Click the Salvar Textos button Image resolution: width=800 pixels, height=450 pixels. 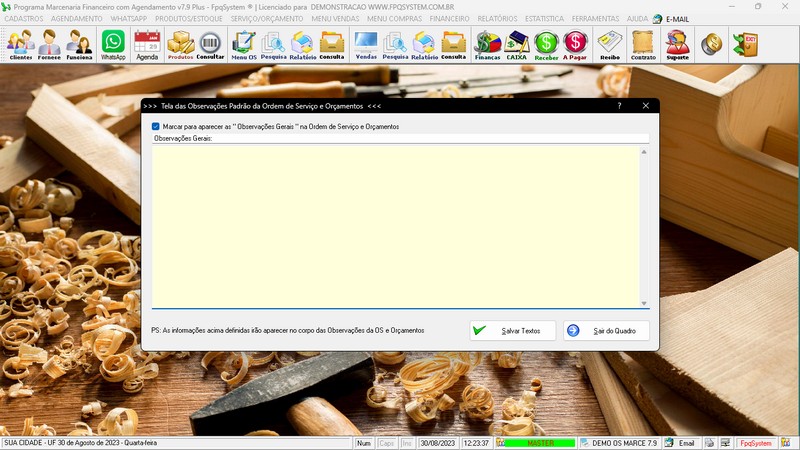coord(513,330)
